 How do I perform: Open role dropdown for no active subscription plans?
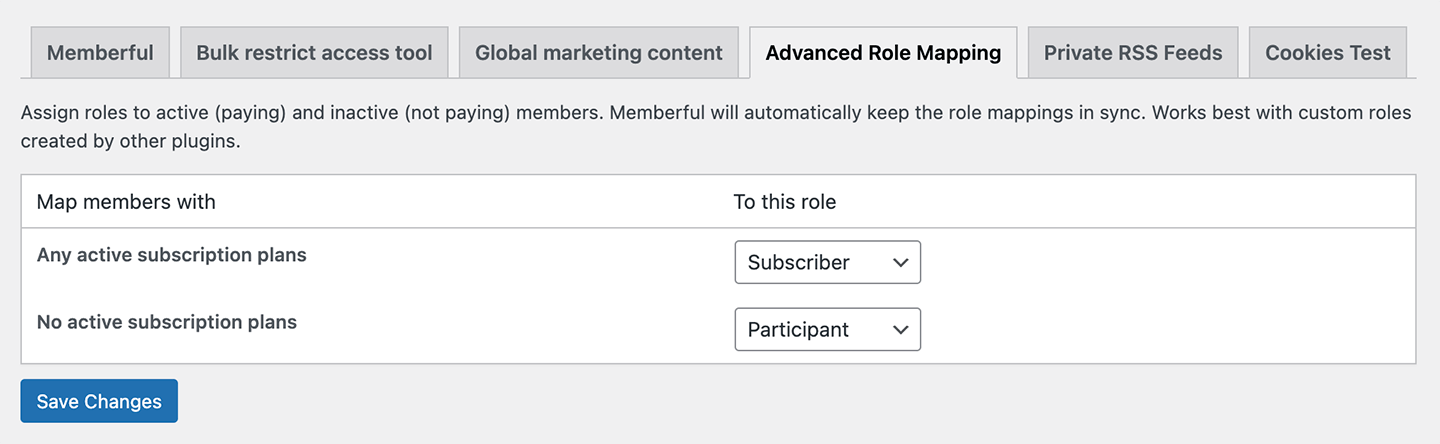pos(827,330)
